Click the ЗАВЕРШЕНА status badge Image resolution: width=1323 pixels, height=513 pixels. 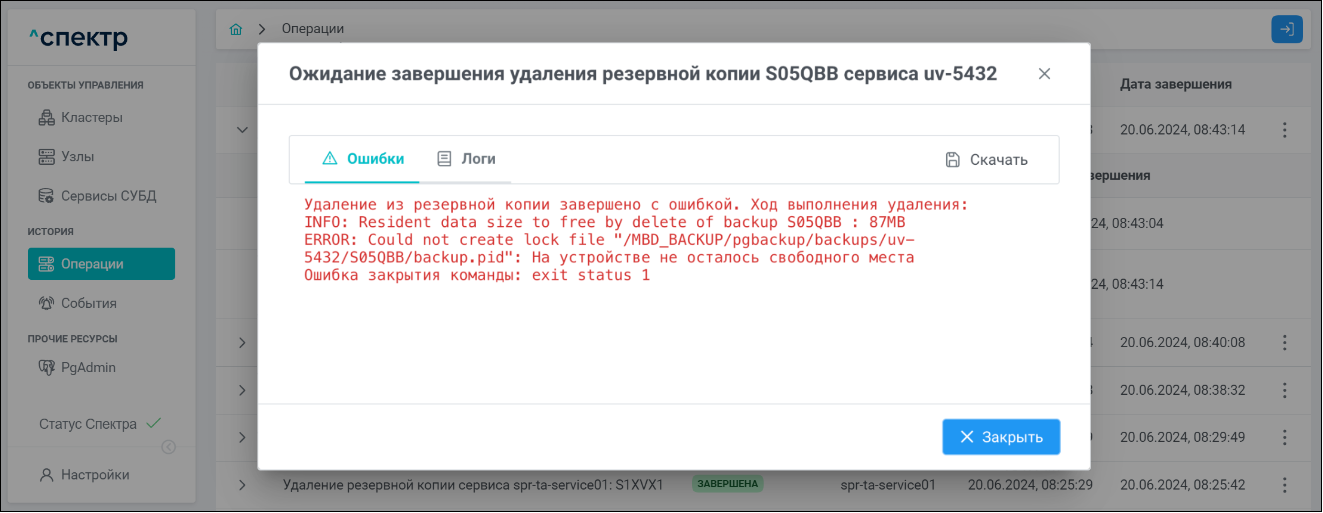pyautogui.click(x=727, y=485)
